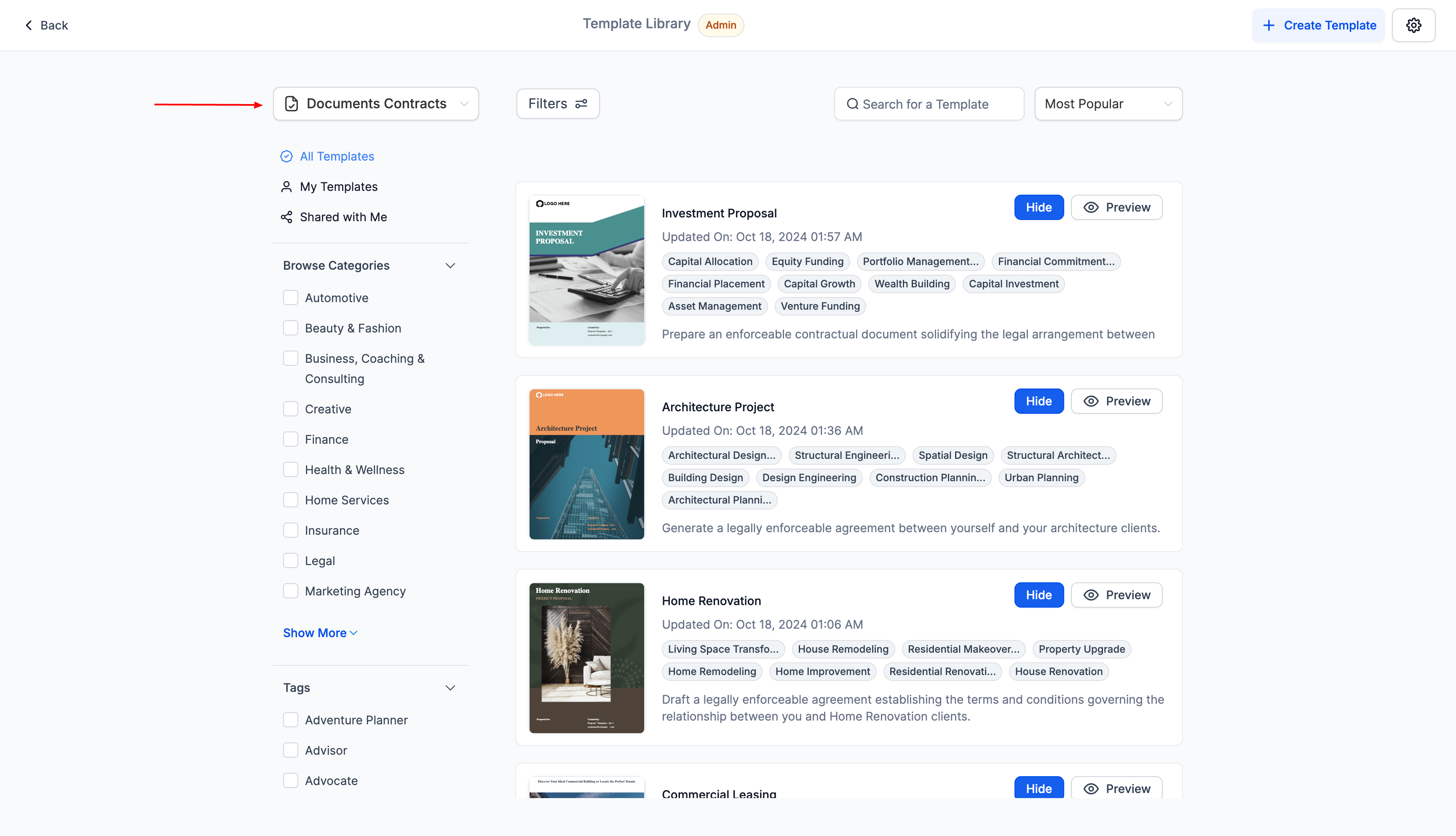This screenshot has width=1456, height=836.
Task: Open the Home Renovation template thumbnail
Action: click(586, 658)
